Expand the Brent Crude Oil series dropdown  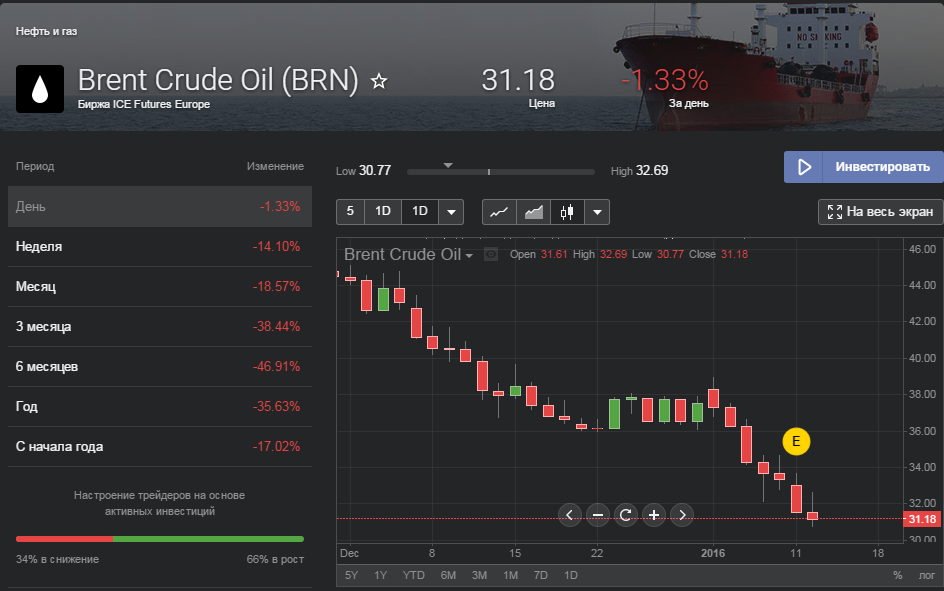469,256
